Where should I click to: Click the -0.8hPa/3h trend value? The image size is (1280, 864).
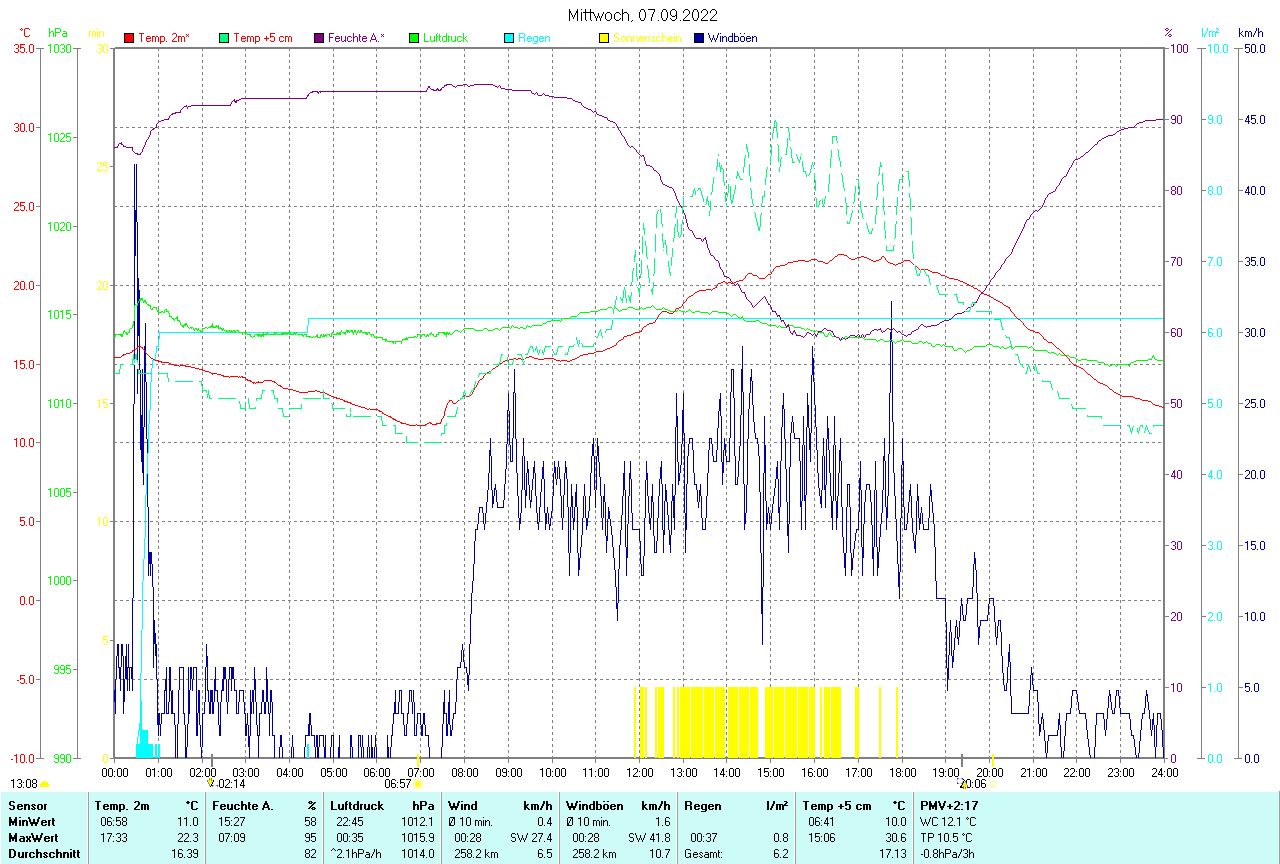coord(949,853)
